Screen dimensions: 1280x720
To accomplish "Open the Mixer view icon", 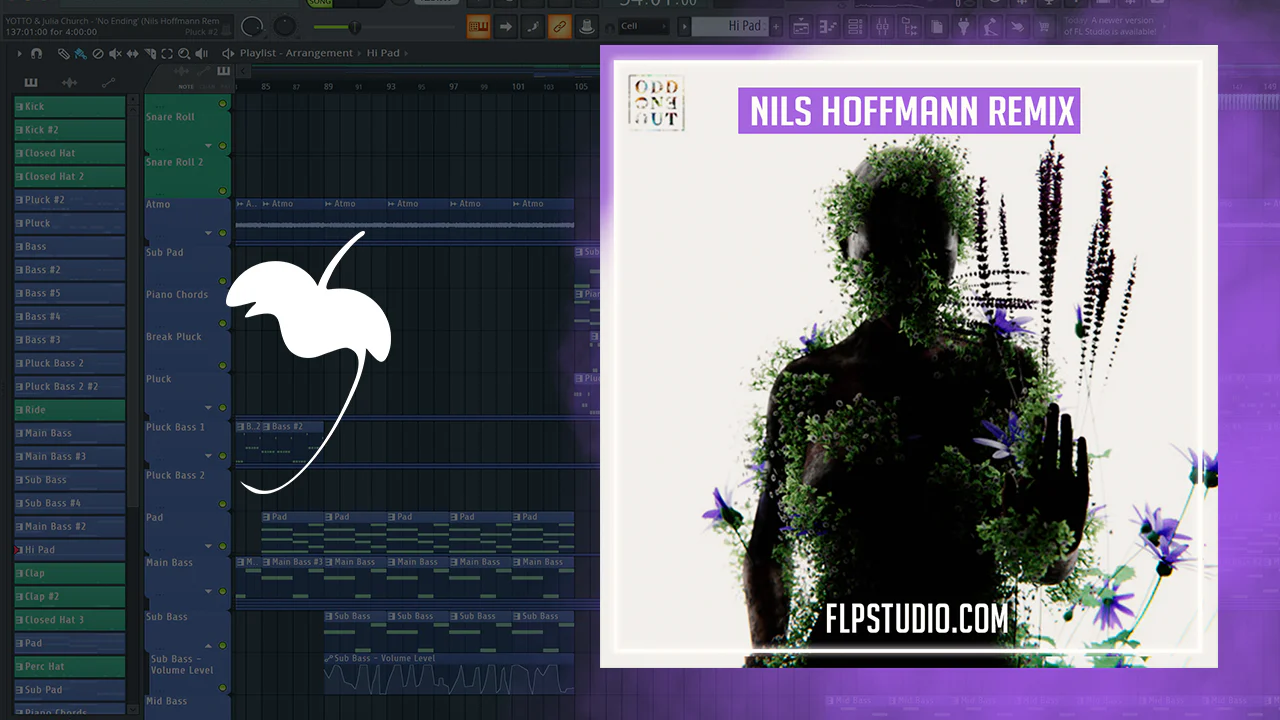I will click(x=882, y=26).
